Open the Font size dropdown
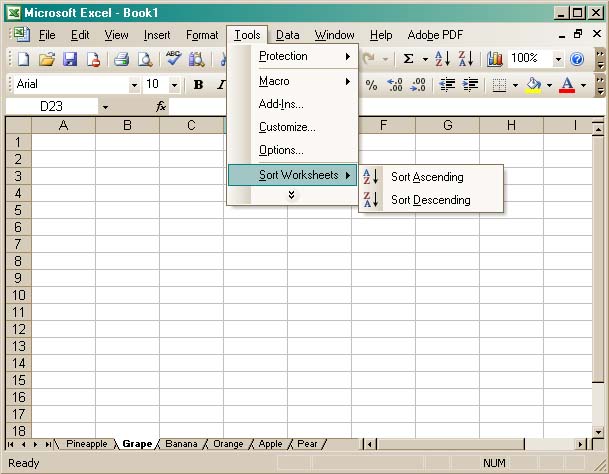 (x=174, y=85)
